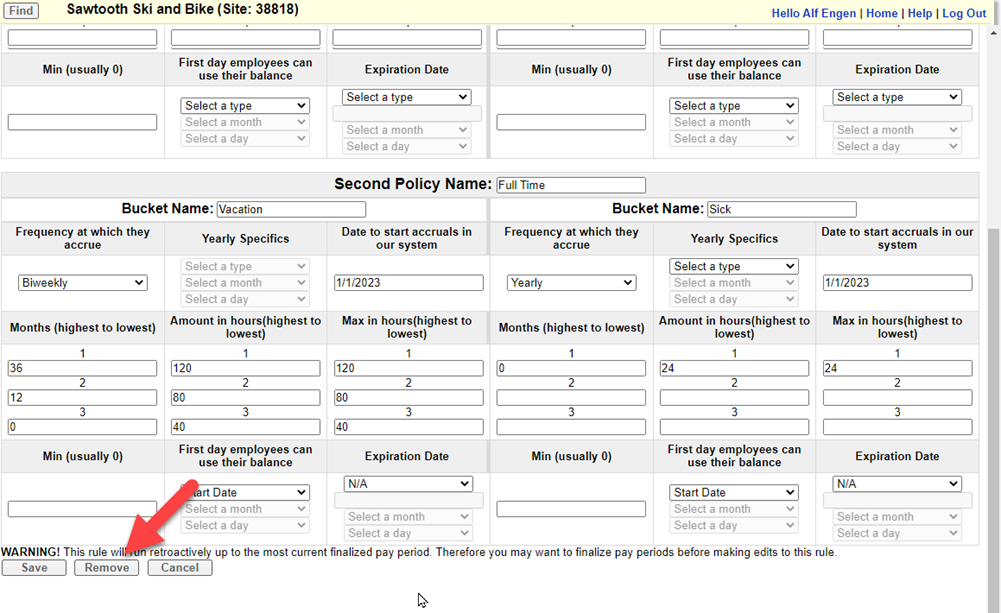Open the Home link
This screenshot has width=1001, height=613.
881,13
